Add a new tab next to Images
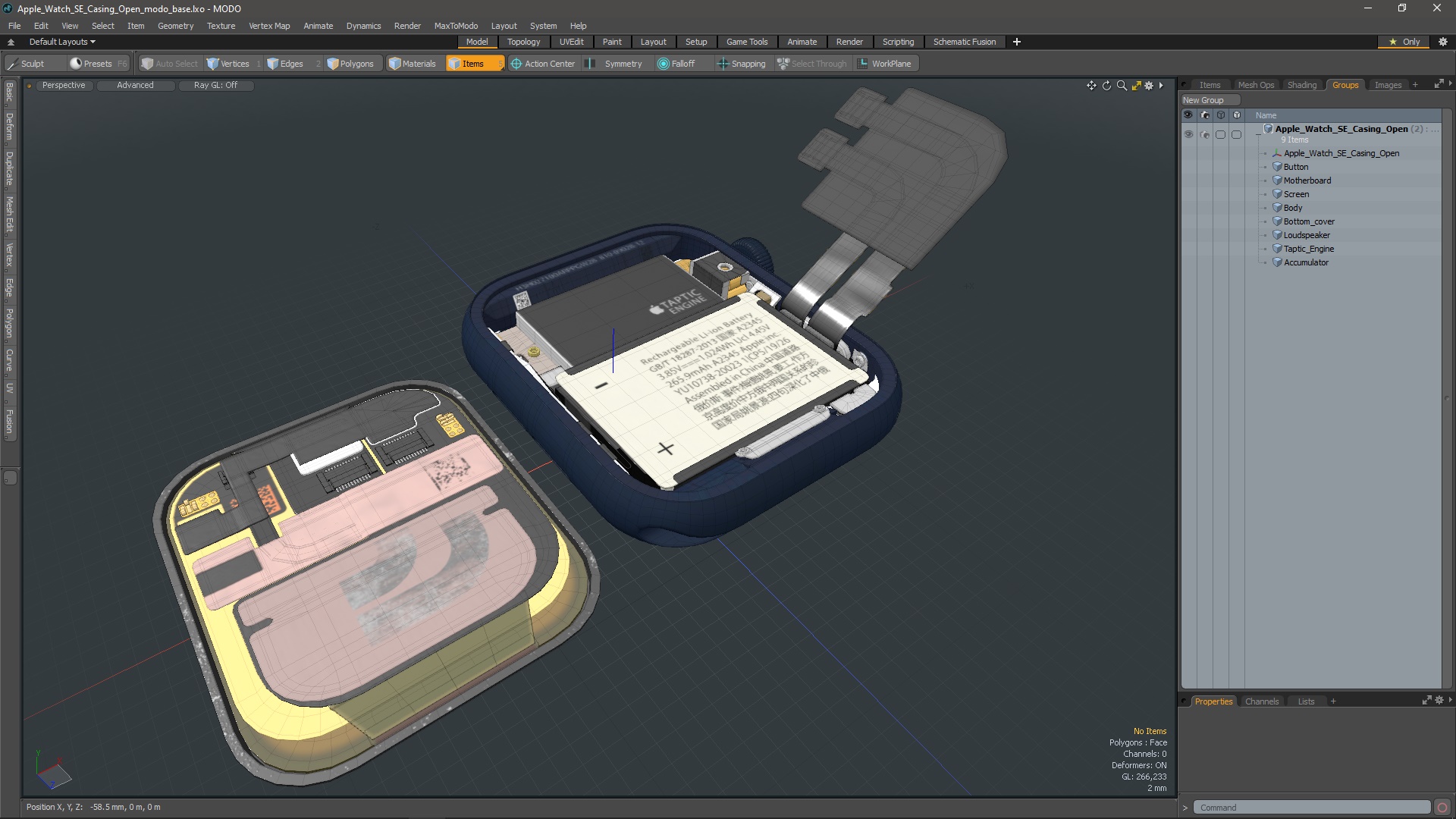Screen dimensions: 1456x819 [1415, 85]
